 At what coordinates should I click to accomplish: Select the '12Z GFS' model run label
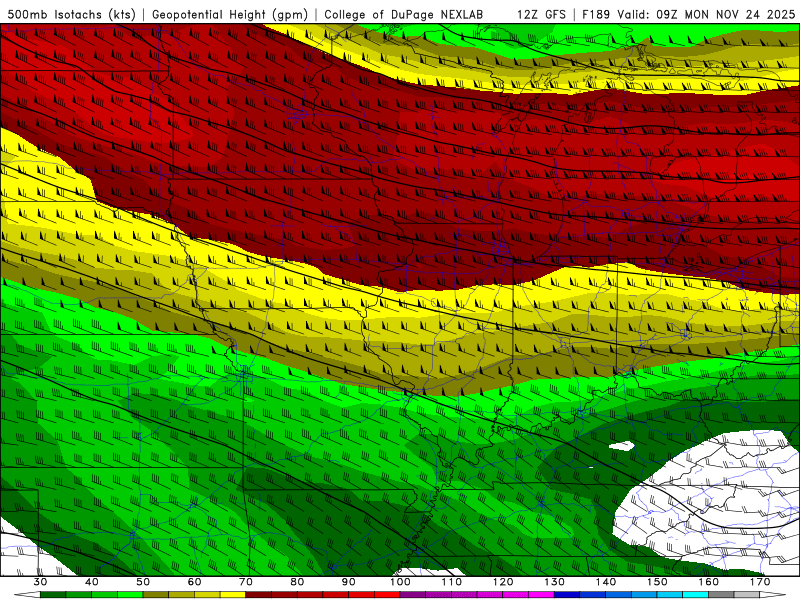click(541, 15)
